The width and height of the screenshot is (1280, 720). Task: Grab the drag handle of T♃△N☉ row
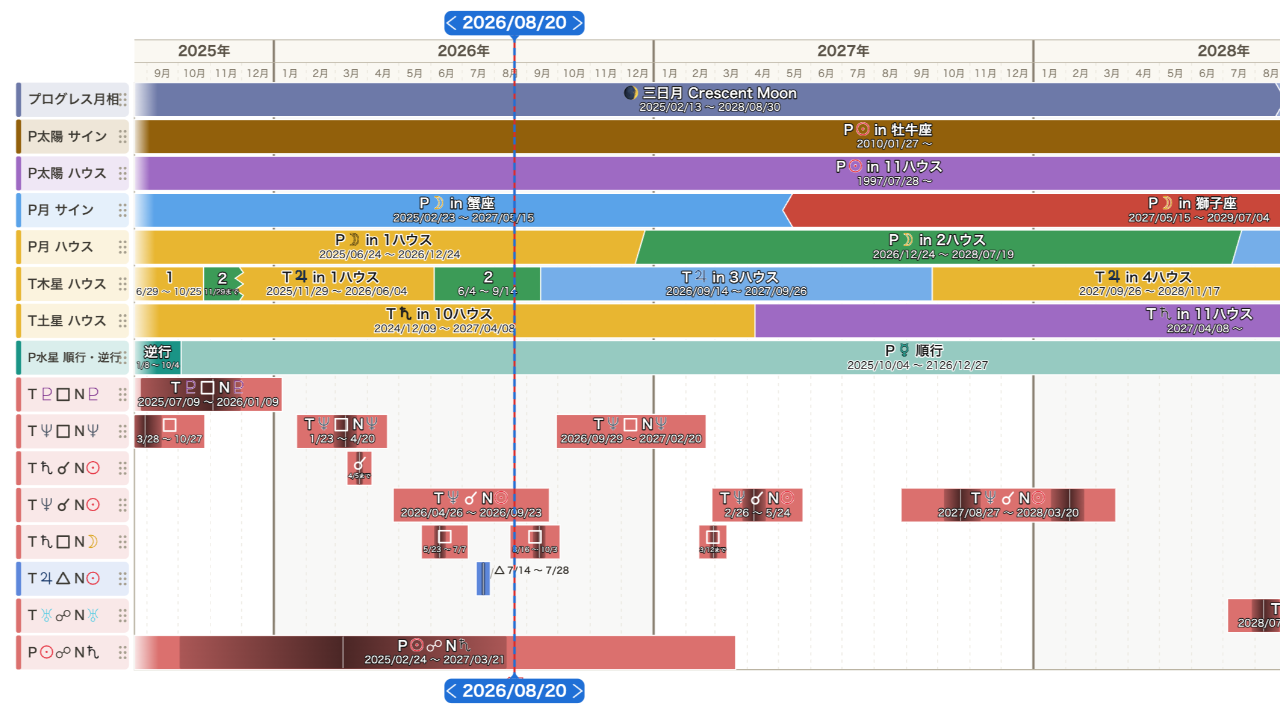point(123,579)
